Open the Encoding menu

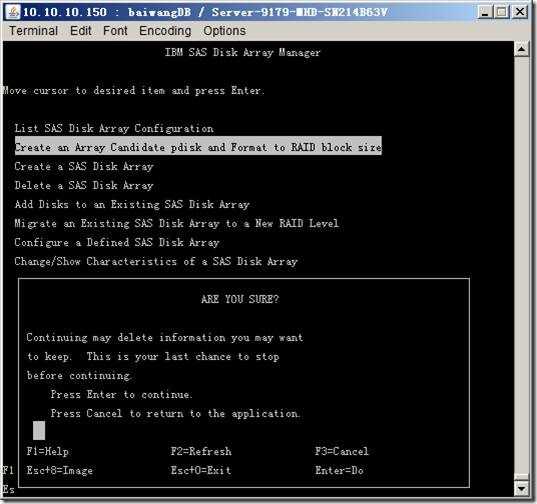pyautogui.click(x=165, y=31)
